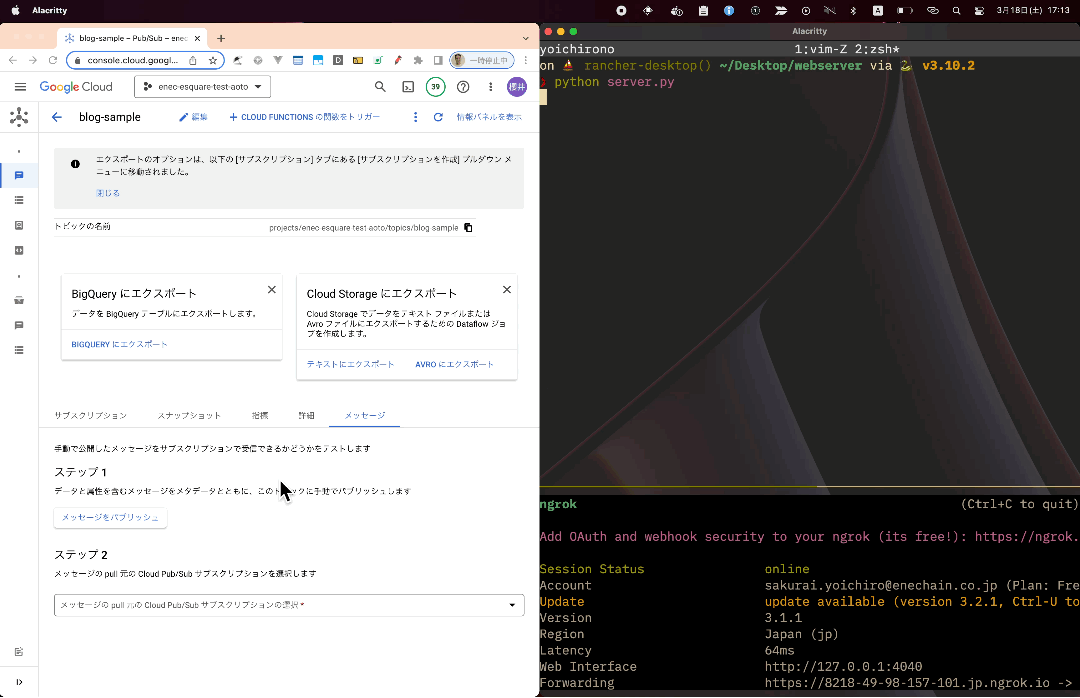Click 閉じる link in info banner

[108, 193]
